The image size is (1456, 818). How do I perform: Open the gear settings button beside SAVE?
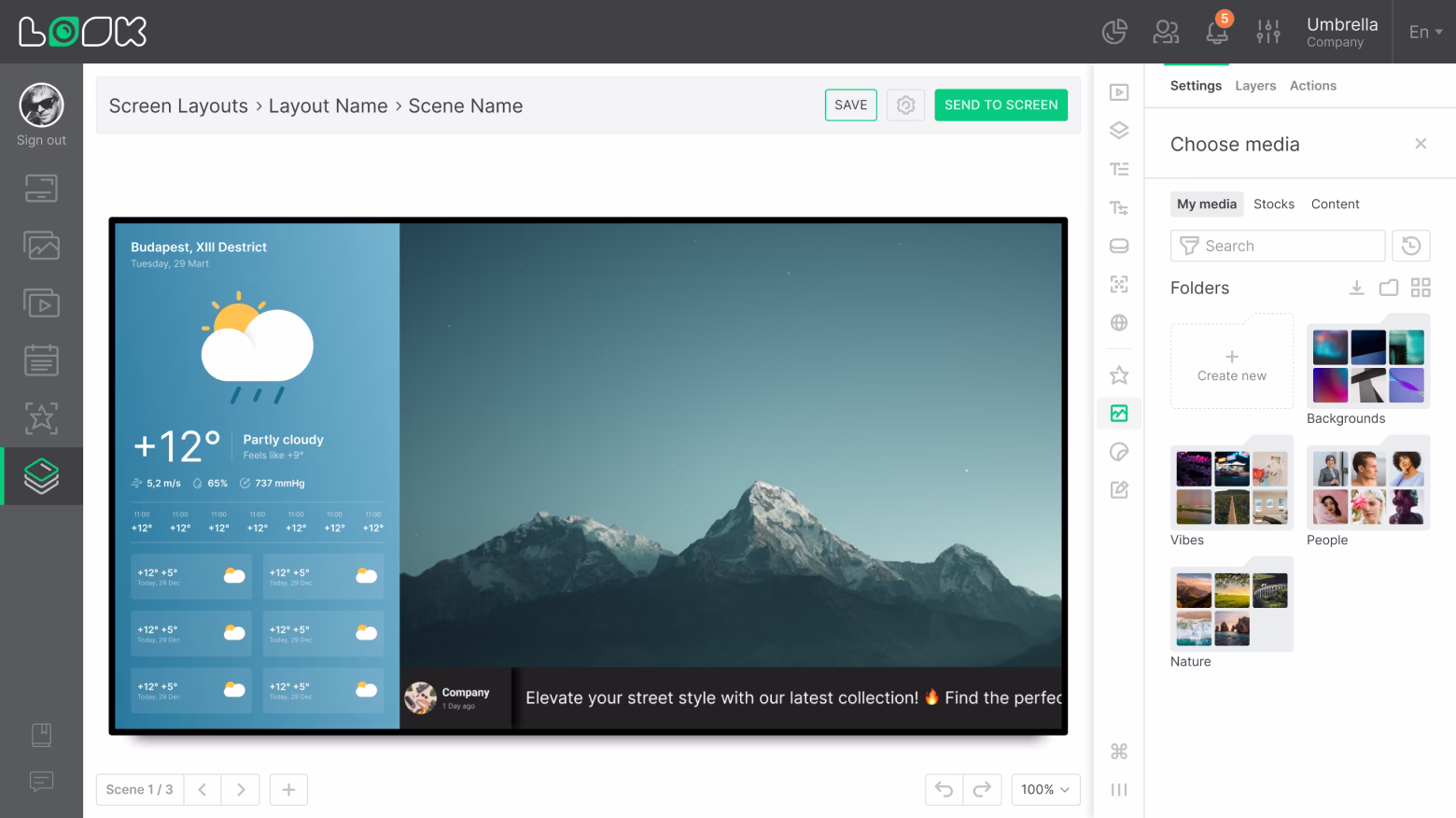click(905, 105)
